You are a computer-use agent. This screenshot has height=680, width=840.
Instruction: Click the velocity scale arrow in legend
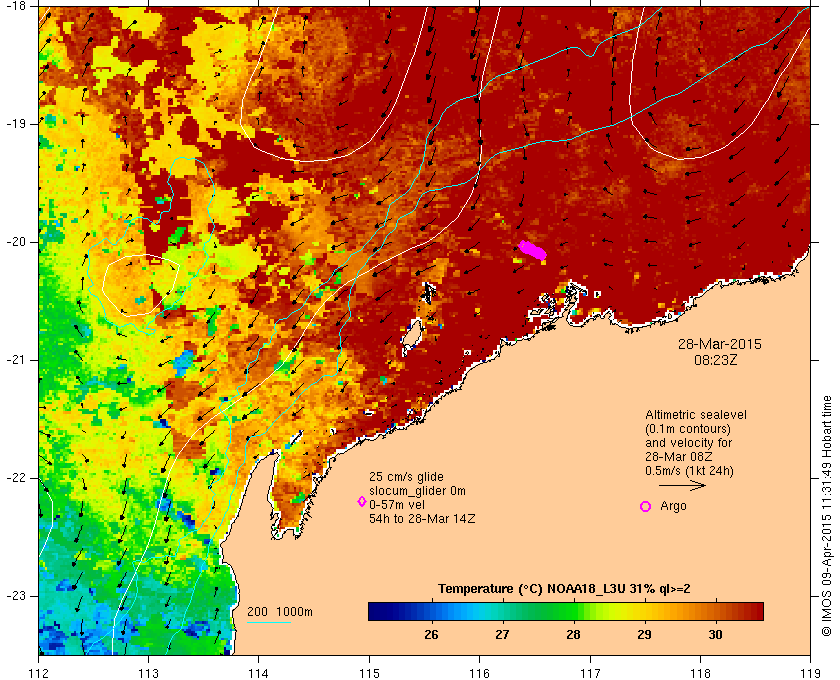click(682, 486)
